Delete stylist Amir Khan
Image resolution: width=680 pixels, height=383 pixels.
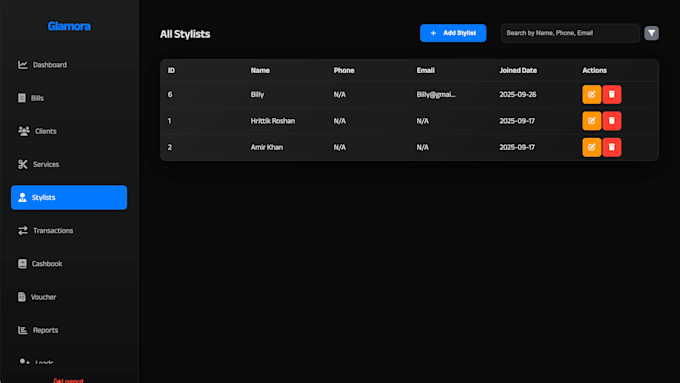coord(612,147)
